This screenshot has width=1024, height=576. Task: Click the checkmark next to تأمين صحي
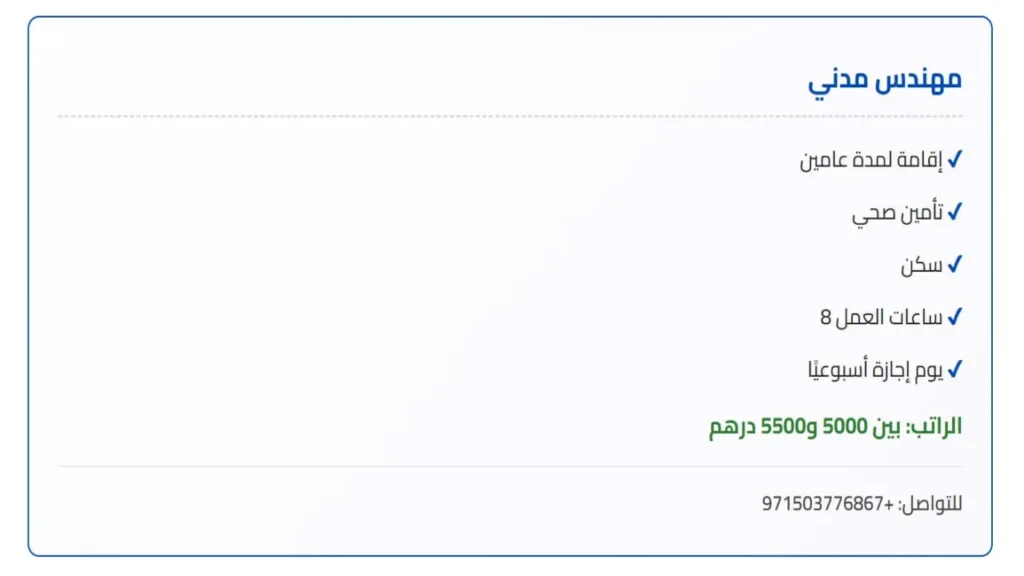pyautogui.click(x=955, y=212)
